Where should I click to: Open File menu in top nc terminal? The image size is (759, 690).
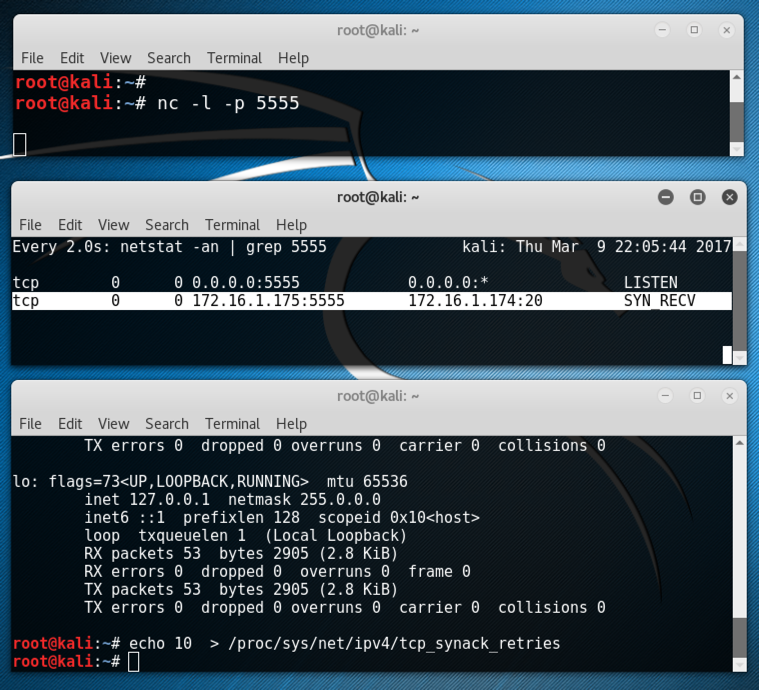pos(32,58)
